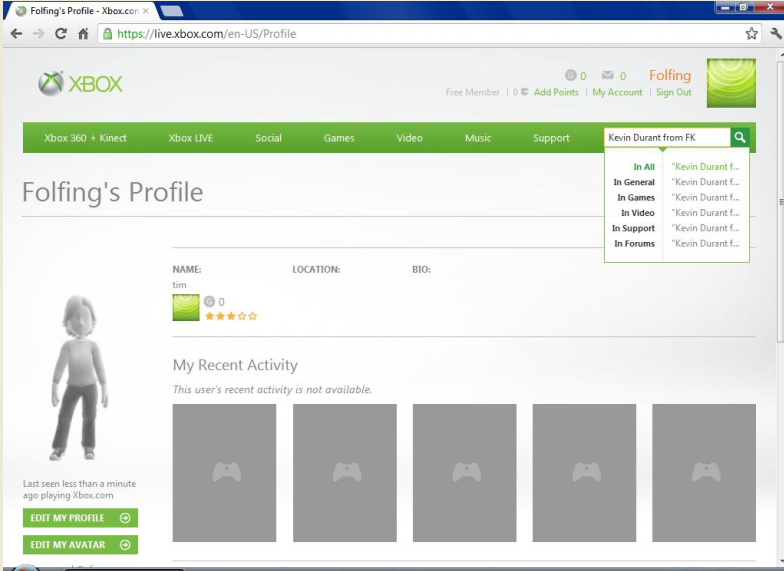Bookmark this page with the star icon

click(x=752, y=34)
